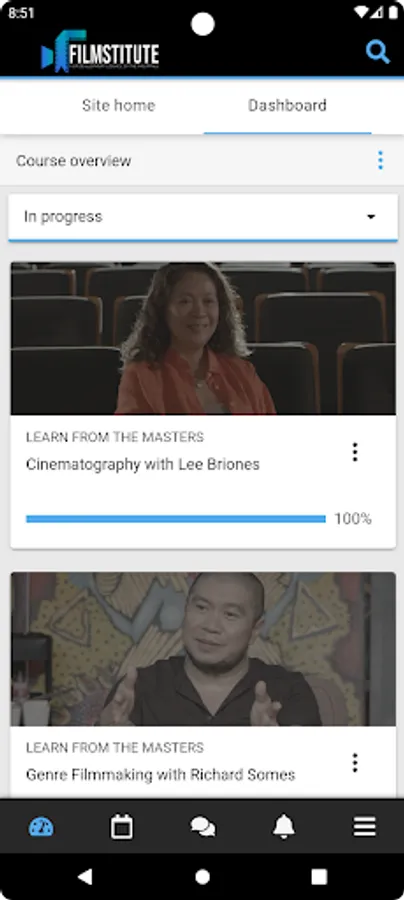Open the hamburger menu icon
This screenshot has width=404, height=900.
(x=364, y=827)
